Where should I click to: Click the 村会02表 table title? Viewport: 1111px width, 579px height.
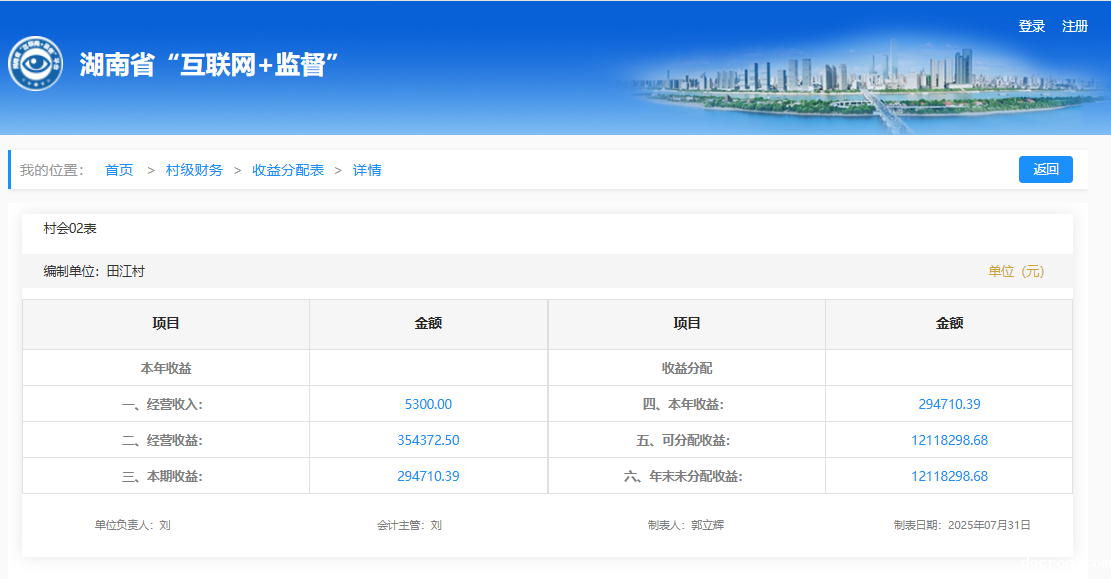point(70,229)
